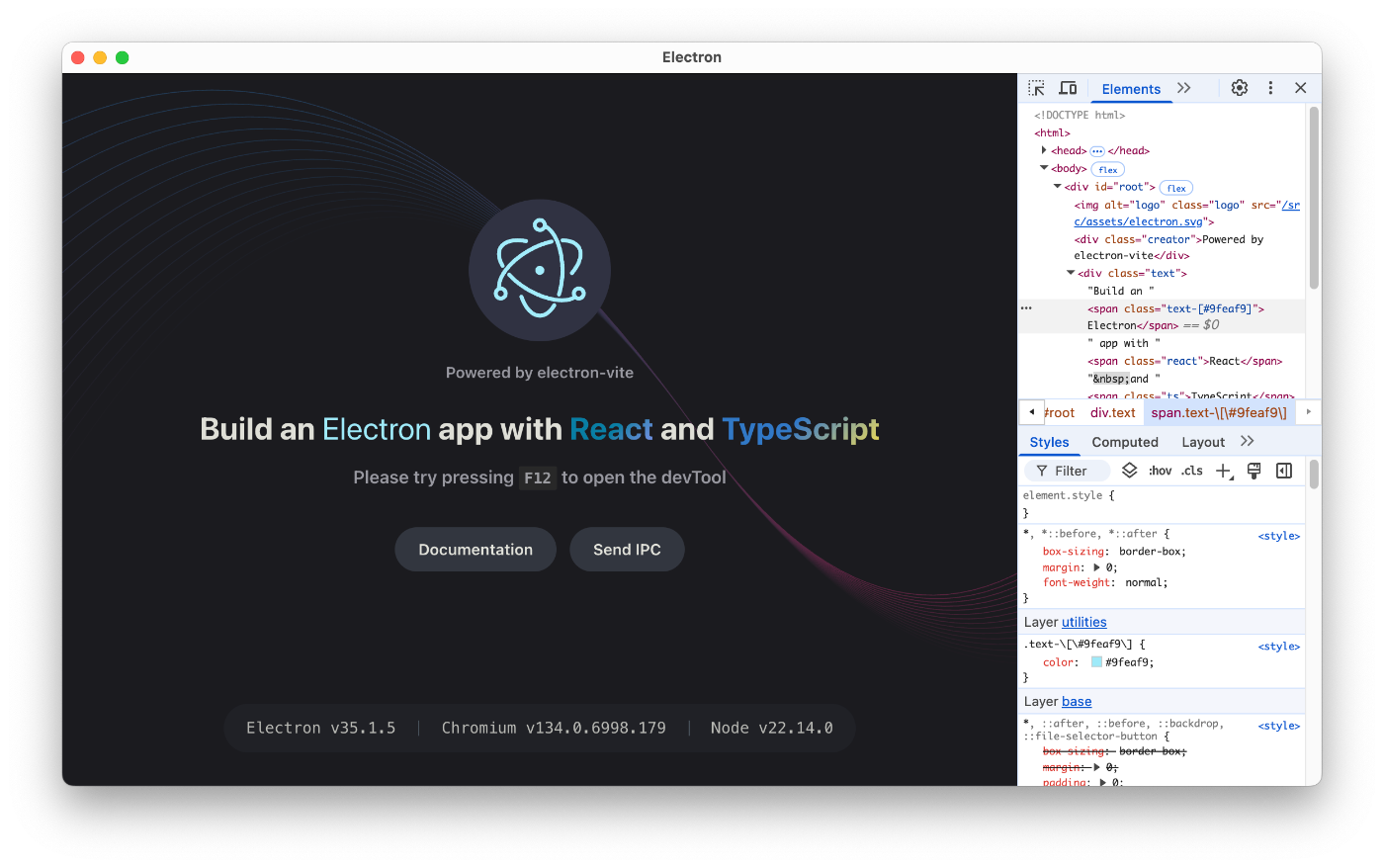Expand the head element node
1384x868 pixels.
point(1044,150)
